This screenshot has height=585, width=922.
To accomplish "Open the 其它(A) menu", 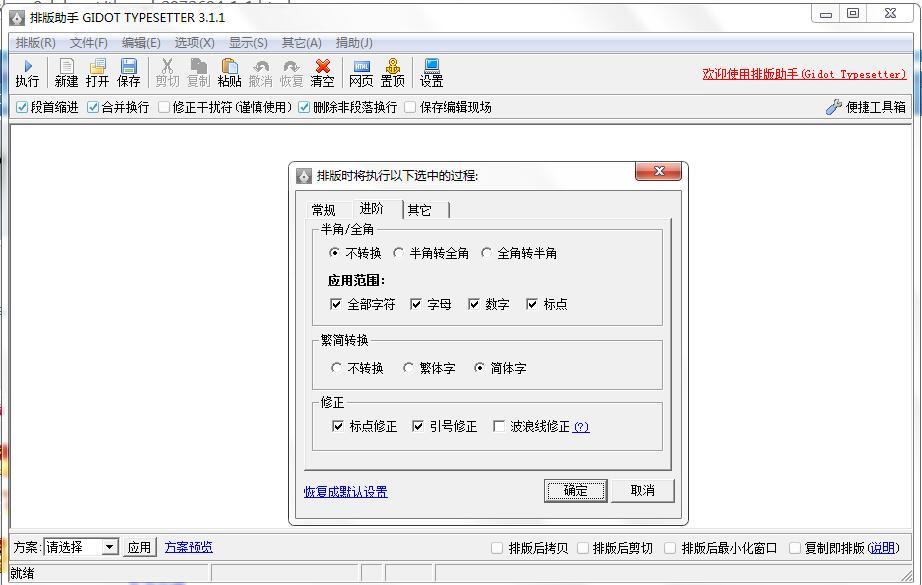I will (x=302, y=43).
